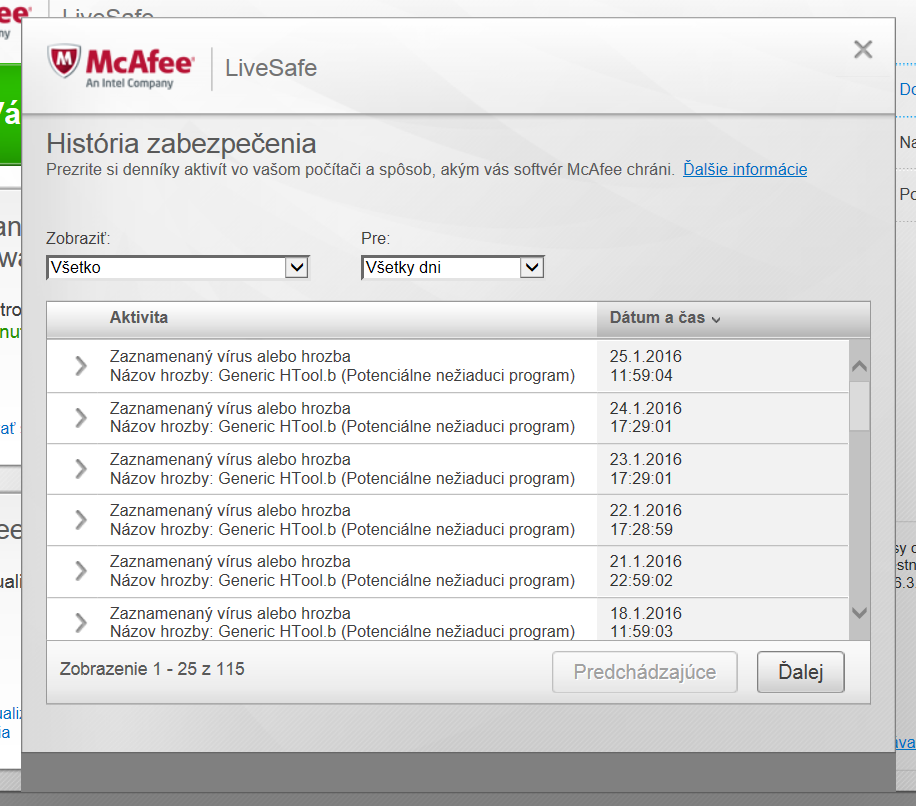
Task: Select date cell 18.1.2016 11:59:03
Action: (722, 620)
